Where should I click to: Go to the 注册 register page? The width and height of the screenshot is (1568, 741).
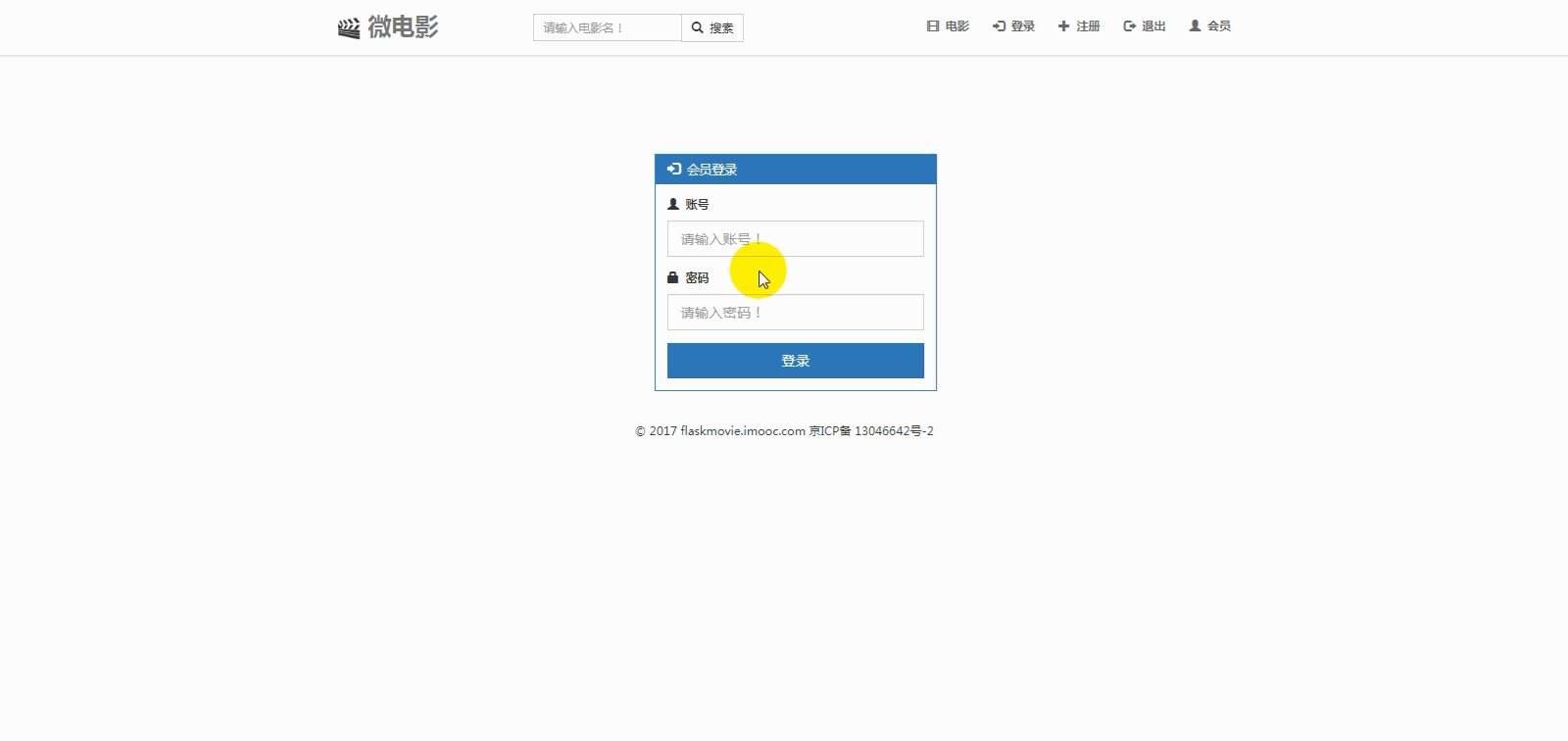[x=1079, y=26]
